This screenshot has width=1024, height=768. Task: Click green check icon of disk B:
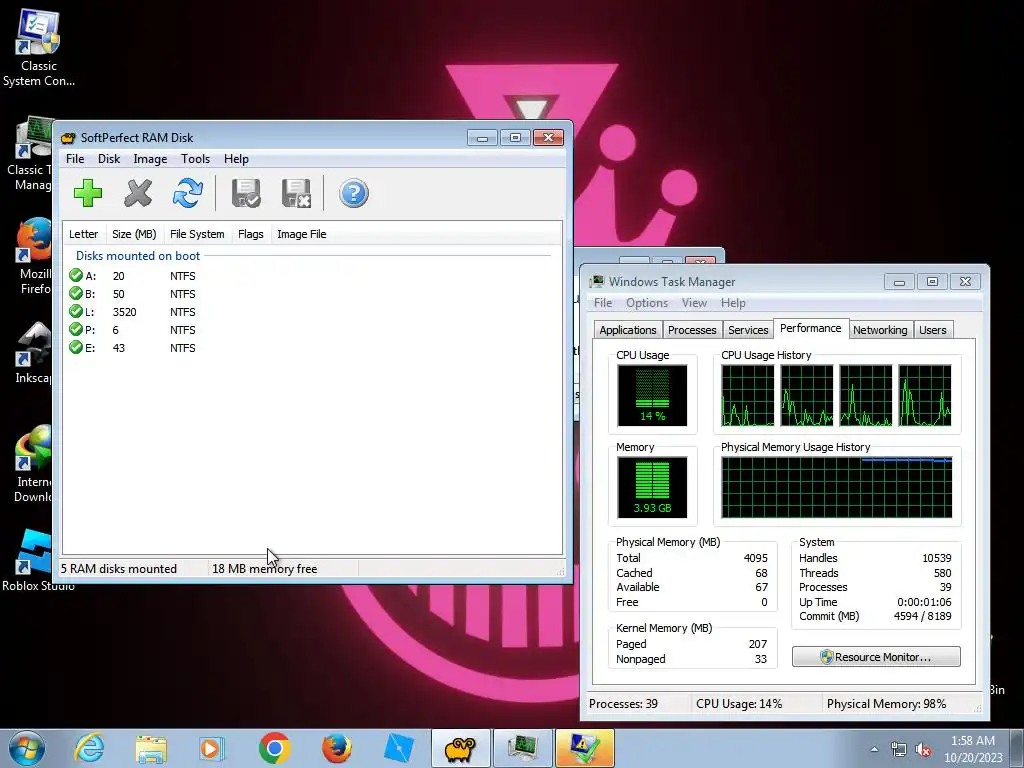[x=76, y=294]
